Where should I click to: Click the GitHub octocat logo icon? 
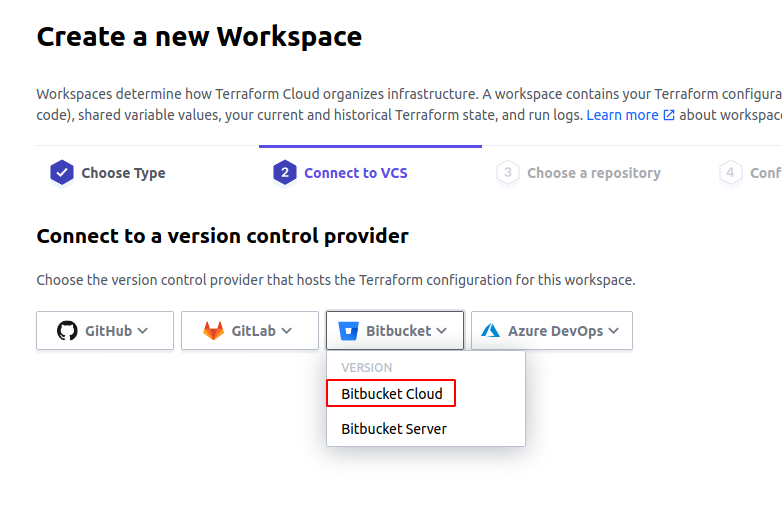pyautogui.click(x=67, y=331)
